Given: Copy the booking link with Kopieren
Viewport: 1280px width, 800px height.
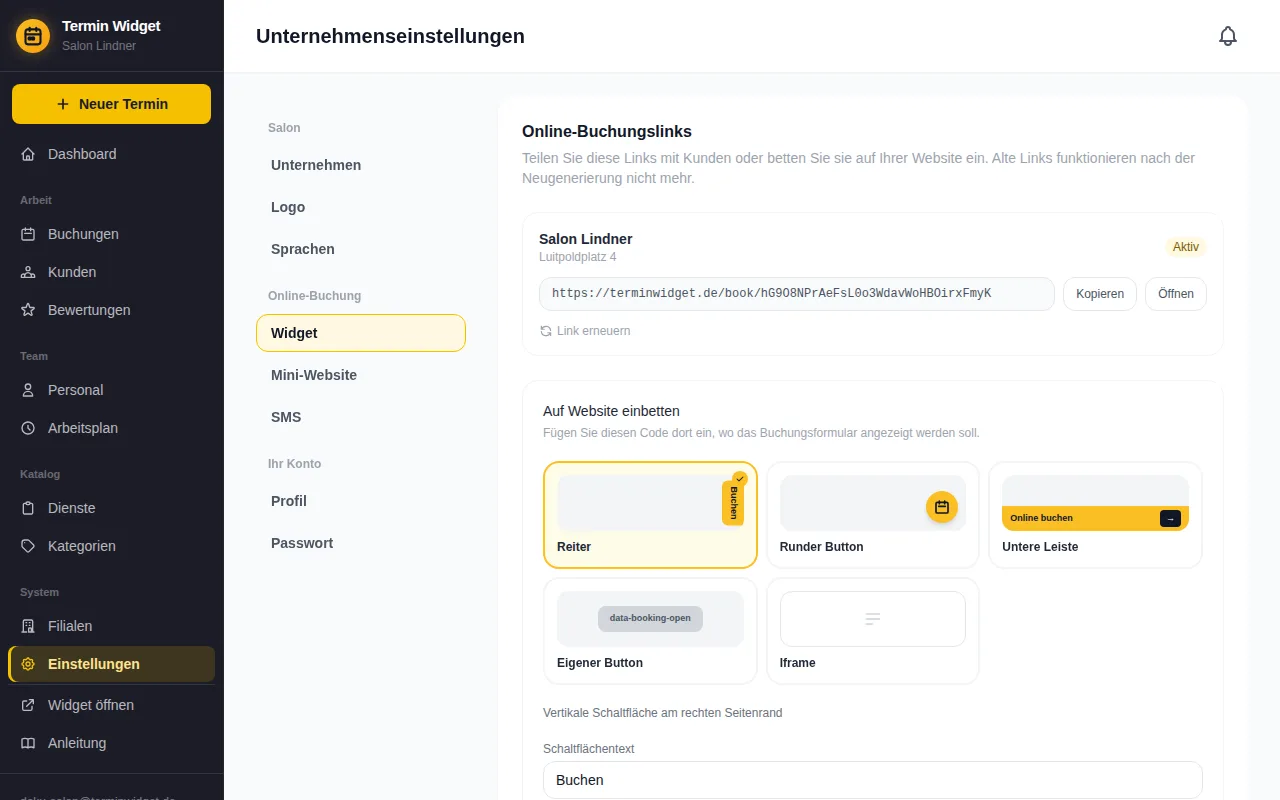Looking at the screenshot, I should (1100, 294).
